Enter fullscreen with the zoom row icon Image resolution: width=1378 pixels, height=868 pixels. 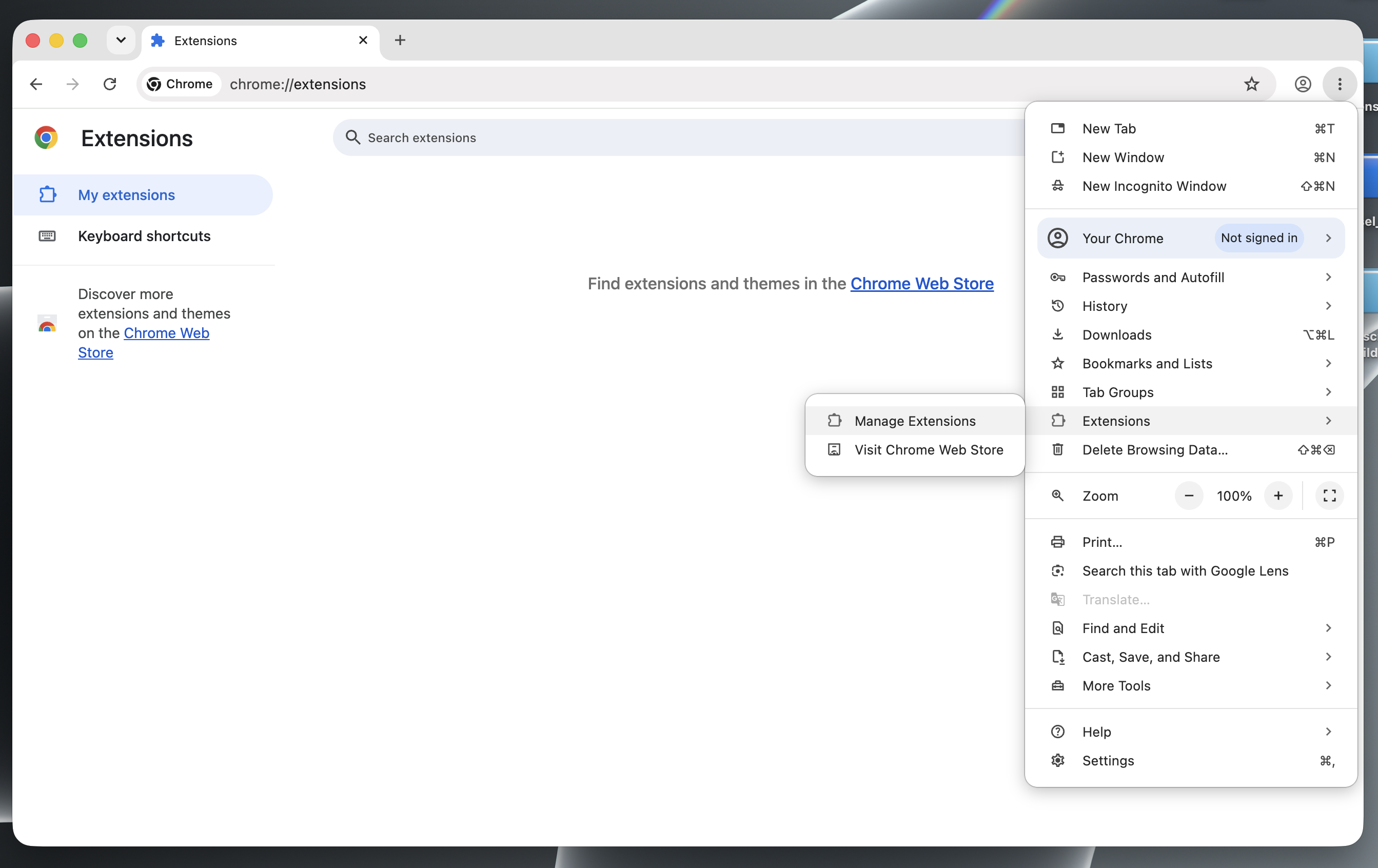[1329, 496]
